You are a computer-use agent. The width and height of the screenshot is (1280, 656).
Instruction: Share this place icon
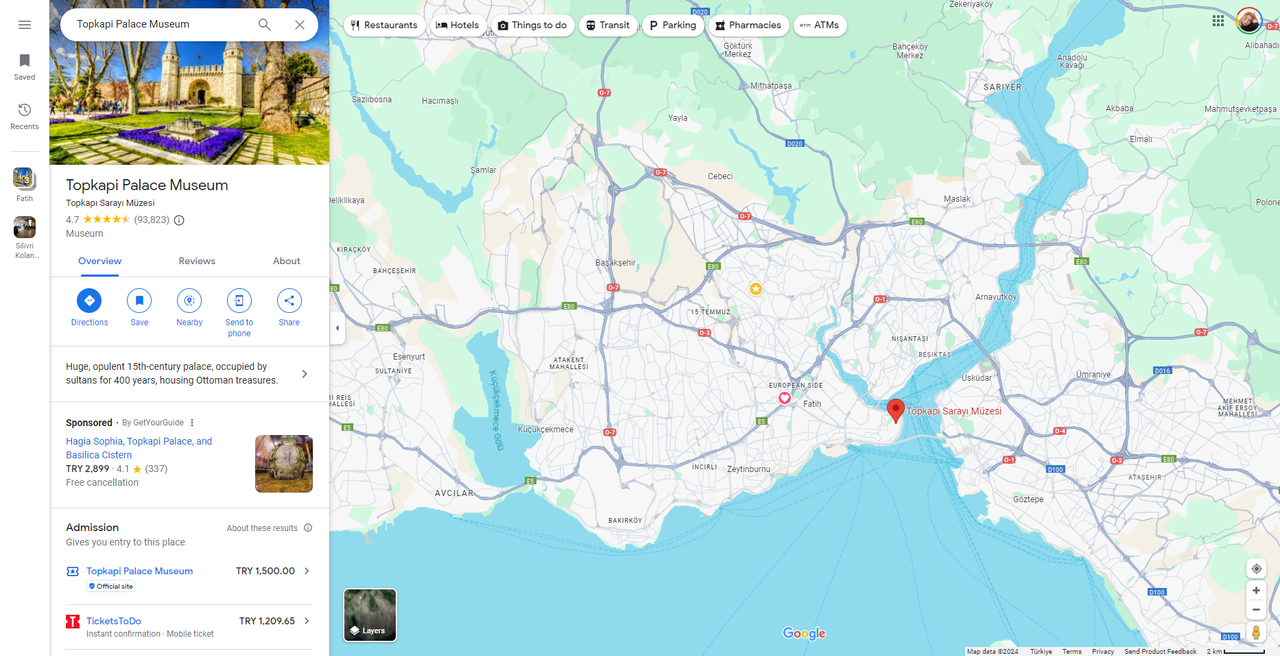(289, 300)
